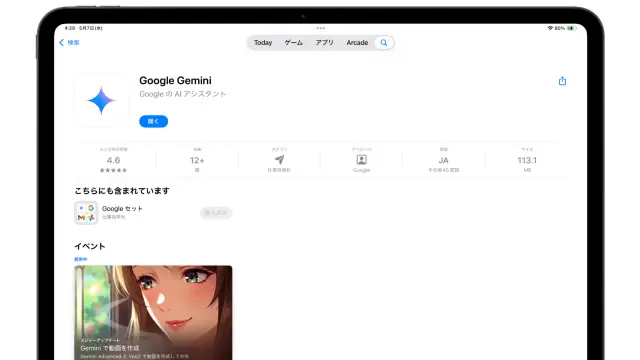Open the Arcade tab
The image size is (640, 360).
(357, 42)
